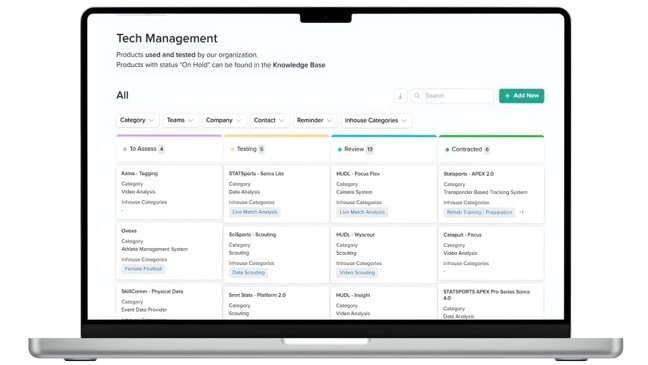Select the Testing column header
648x365 pixels.
point(276,149)
